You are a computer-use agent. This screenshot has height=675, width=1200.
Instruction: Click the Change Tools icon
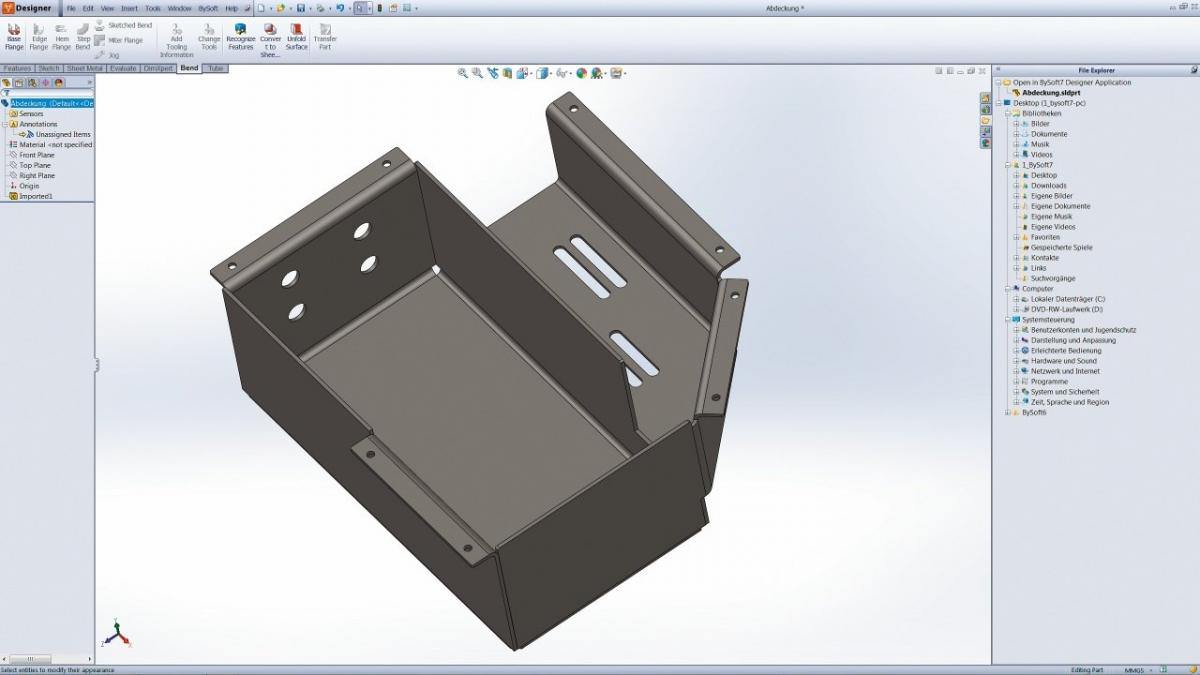[x=209, y=35]
